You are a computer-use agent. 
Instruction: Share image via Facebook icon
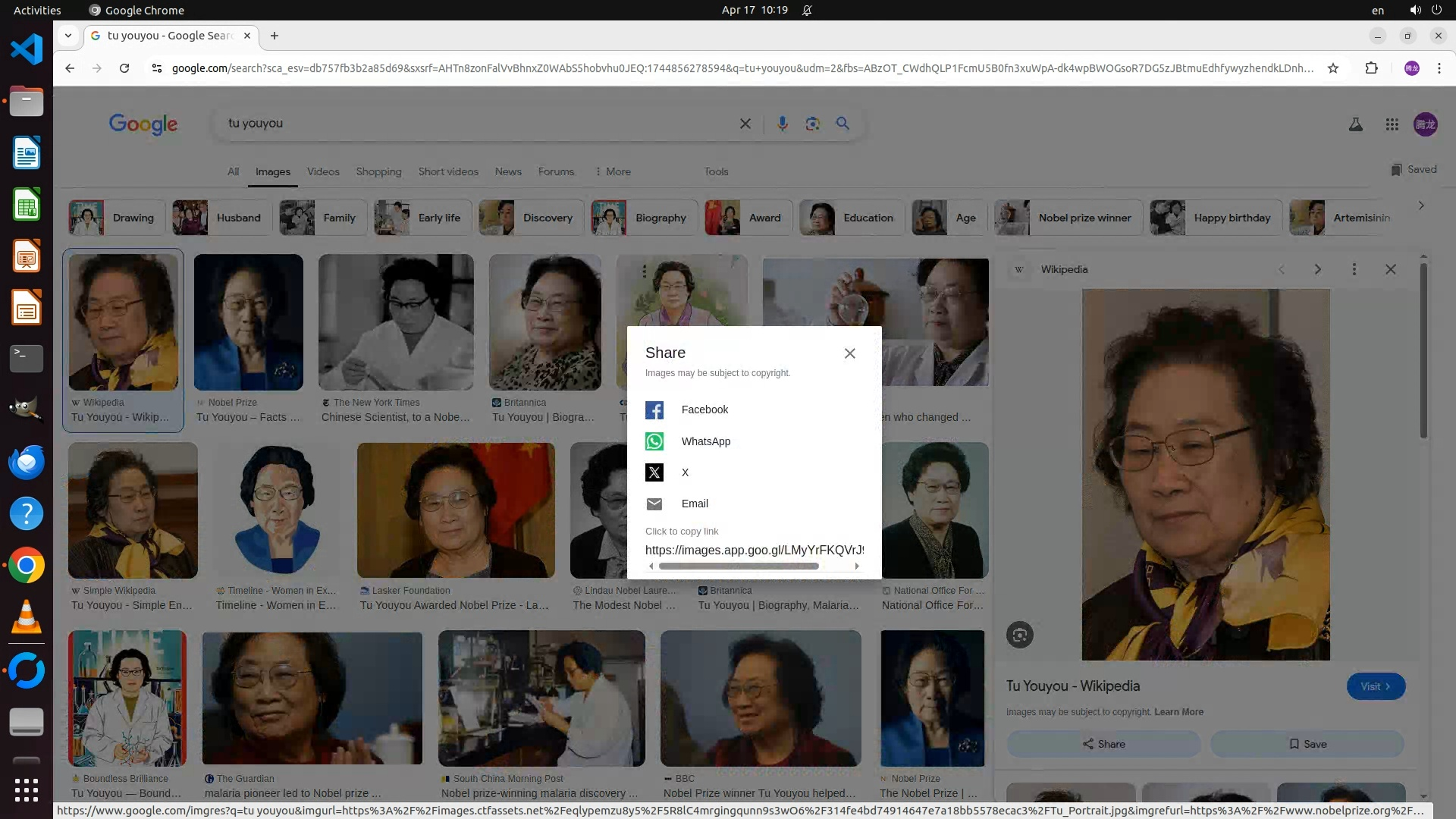click(654, 410)
